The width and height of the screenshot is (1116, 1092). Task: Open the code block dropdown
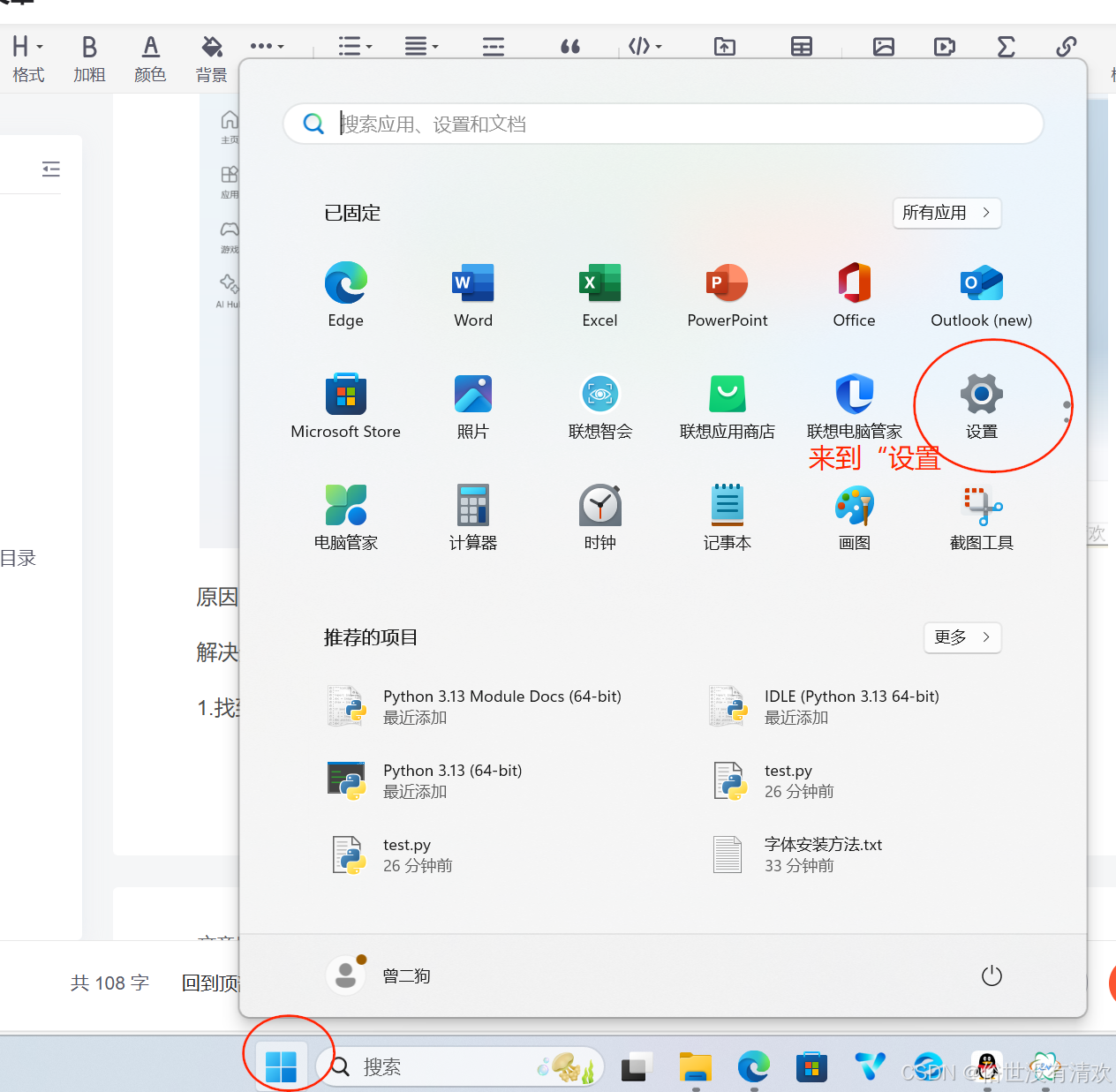(645, 46)
